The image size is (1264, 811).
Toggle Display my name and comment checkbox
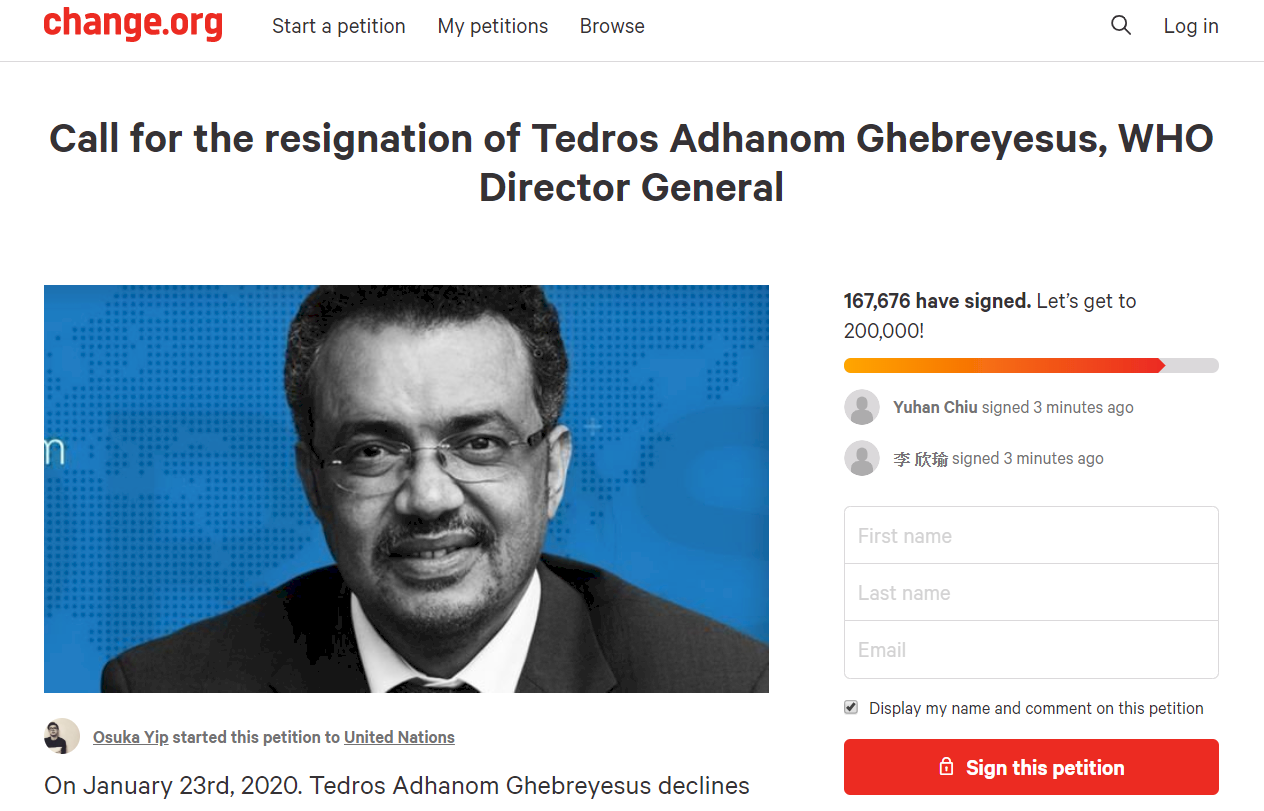[851, 707]
